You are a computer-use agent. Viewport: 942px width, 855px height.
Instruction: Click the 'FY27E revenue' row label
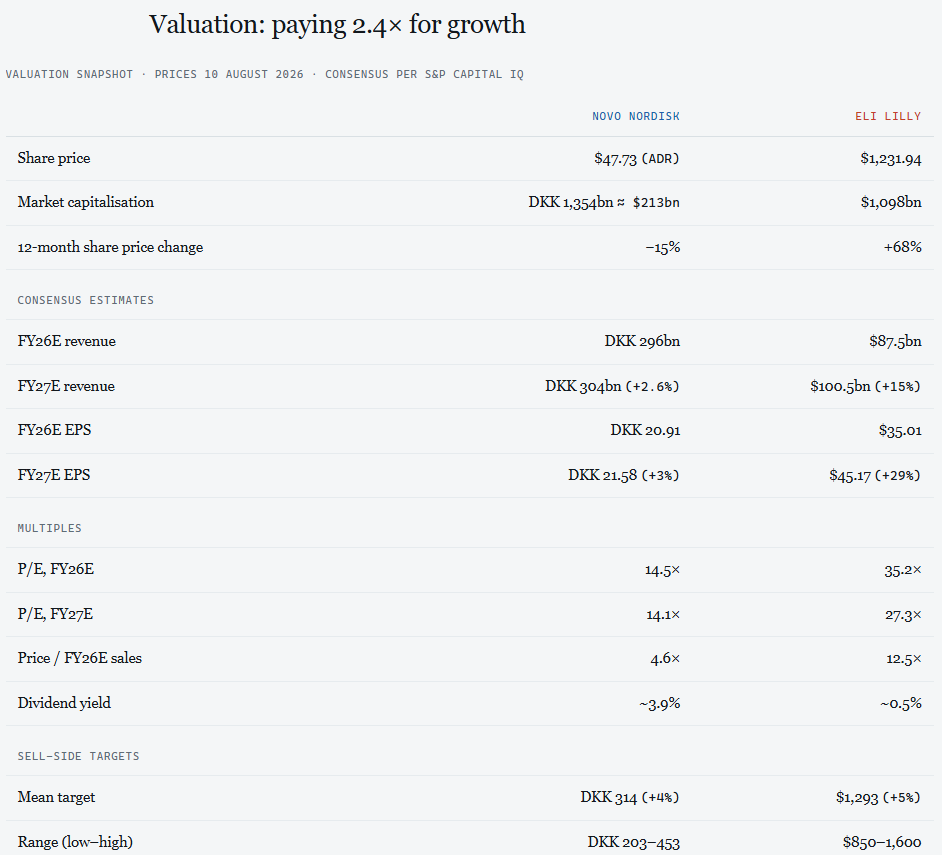pos(66,386)
